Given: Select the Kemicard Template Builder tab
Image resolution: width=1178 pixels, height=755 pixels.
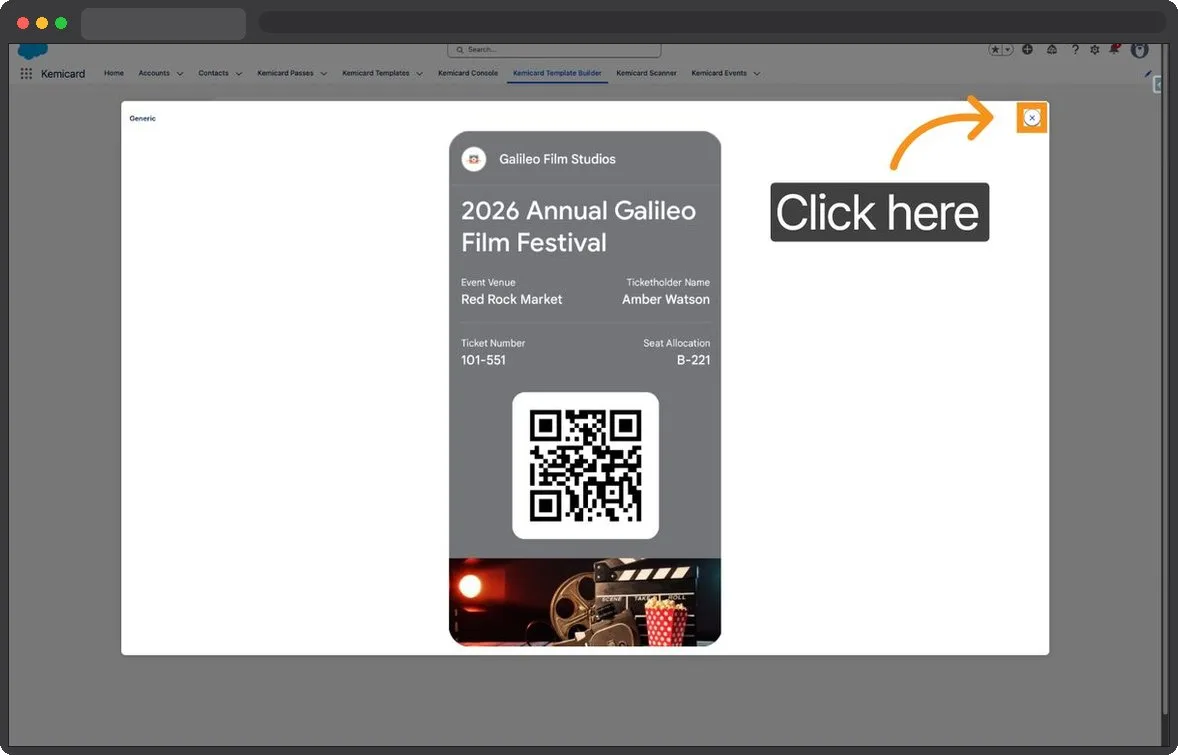Looking at the screenshot, I should tap(557, 73).
